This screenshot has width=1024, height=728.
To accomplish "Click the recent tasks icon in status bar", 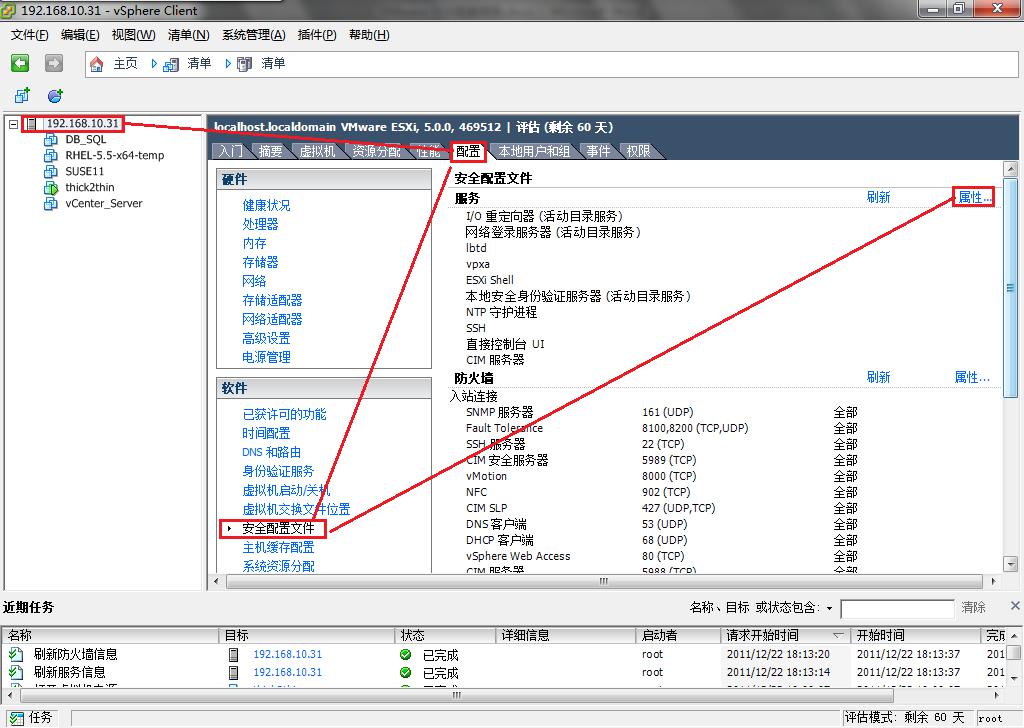I will [14, 717].
